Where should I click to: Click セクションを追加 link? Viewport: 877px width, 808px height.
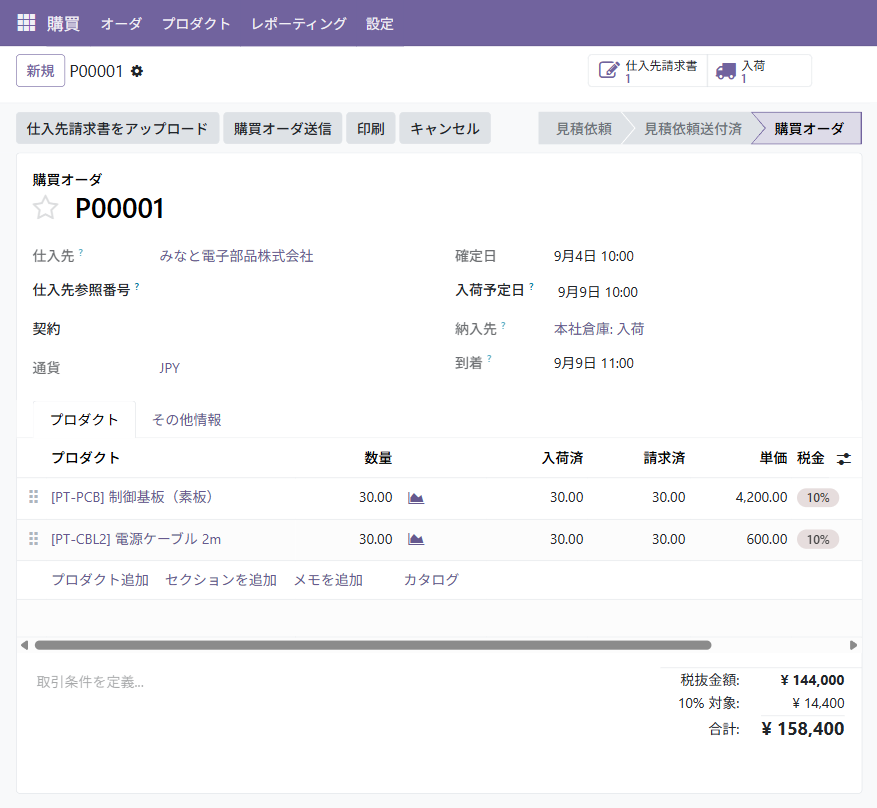221,580
